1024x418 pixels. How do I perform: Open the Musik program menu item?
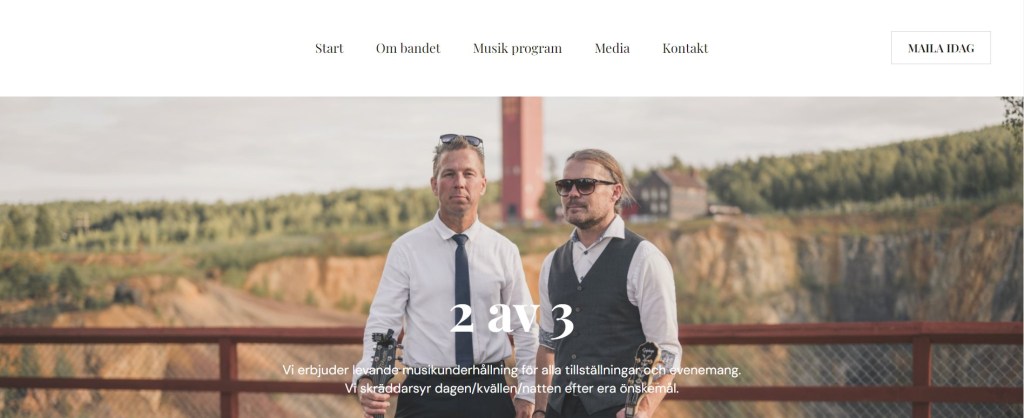pyautogui.click(x=517, y=48)
